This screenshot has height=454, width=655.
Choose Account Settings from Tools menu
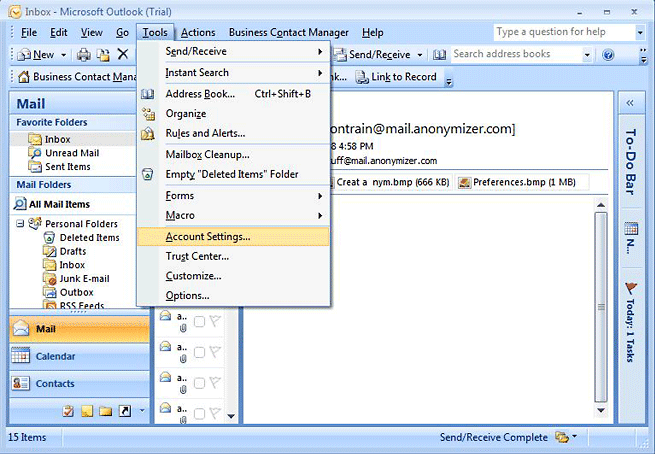208,237
